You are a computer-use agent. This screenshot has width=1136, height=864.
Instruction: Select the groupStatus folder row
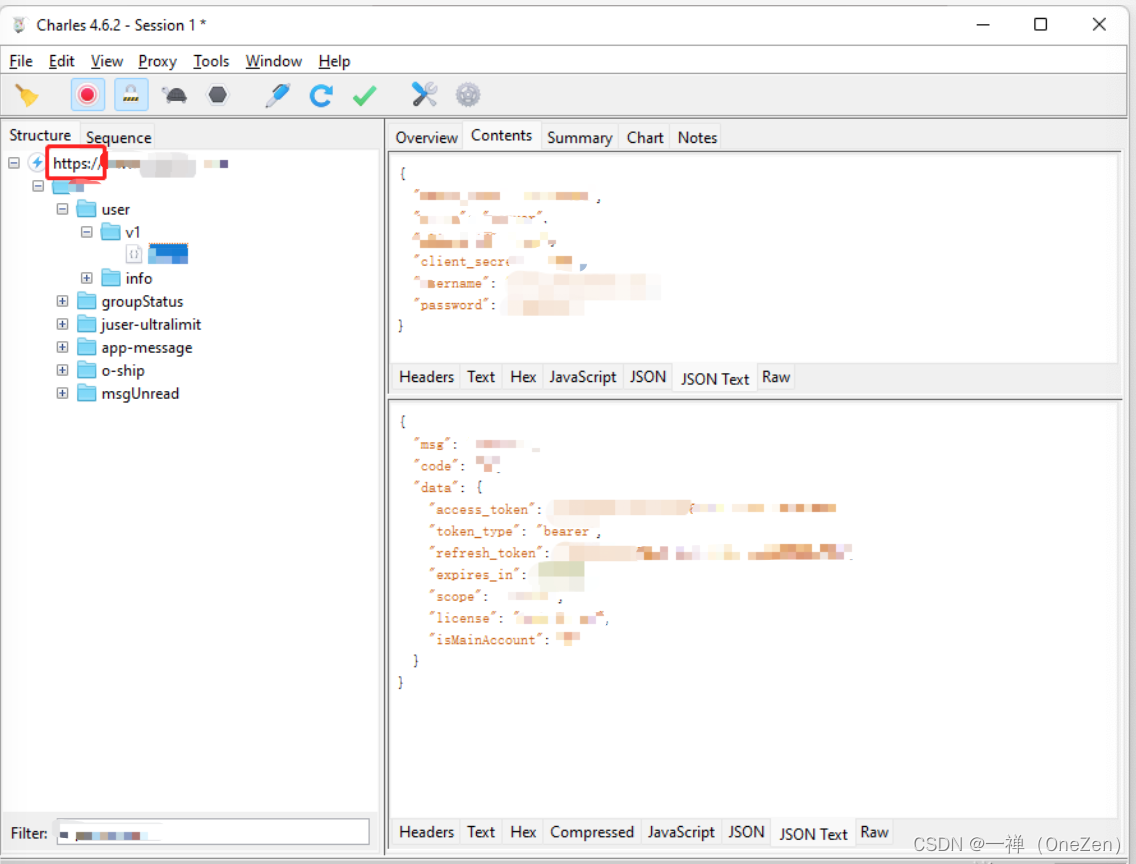point(130,301)
